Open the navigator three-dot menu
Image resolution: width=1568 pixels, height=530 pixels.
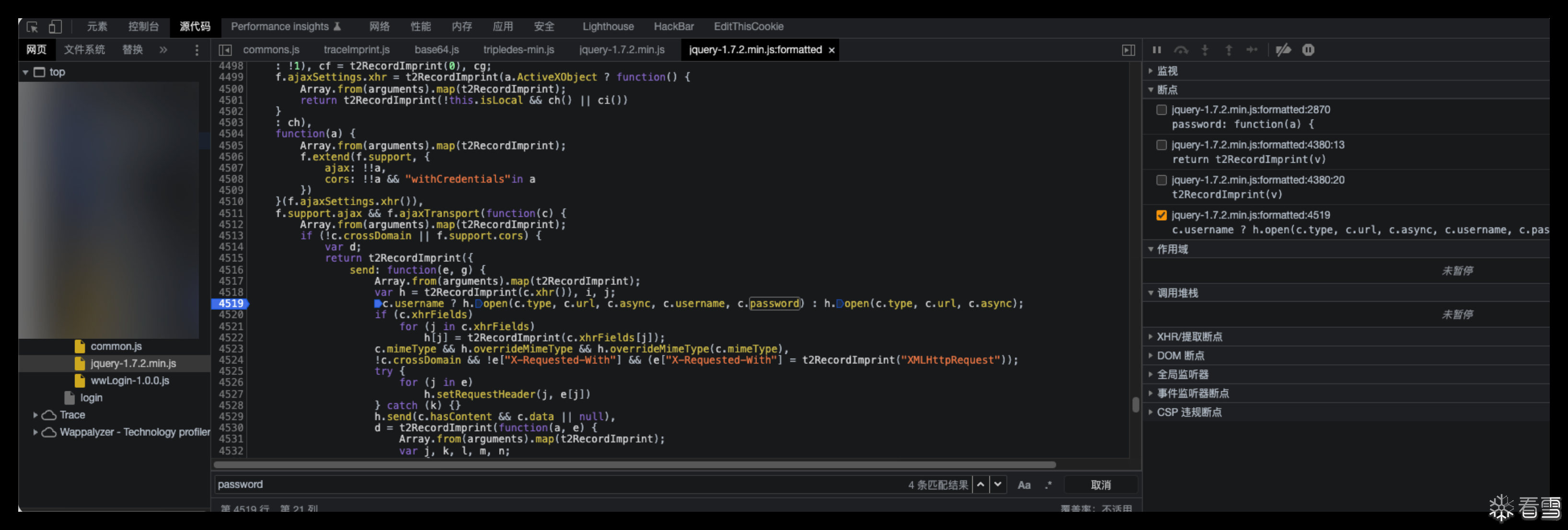coord(196,50)
